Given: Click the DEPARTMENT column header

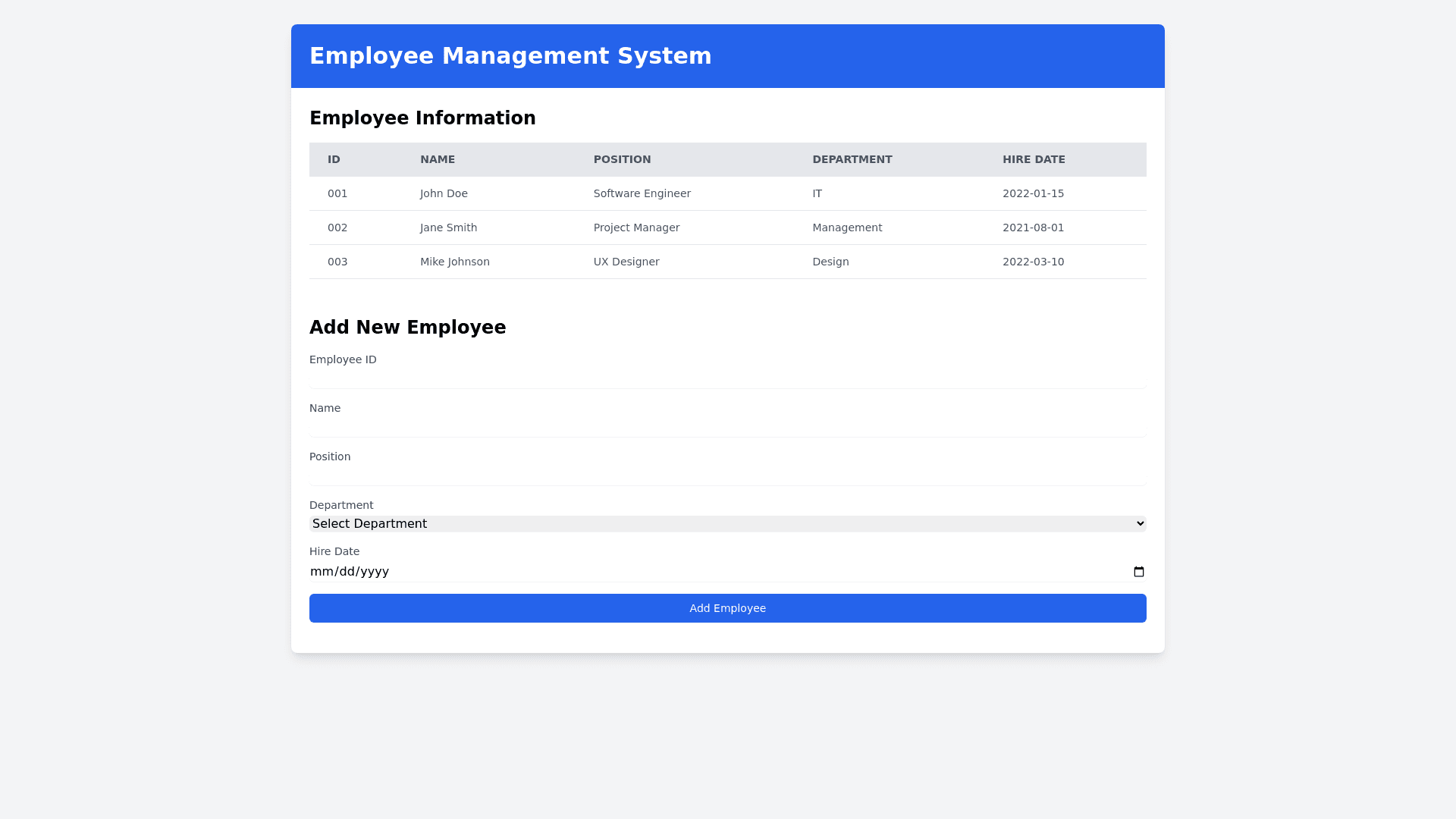Looking at the screenshot, I should (852, 159).
